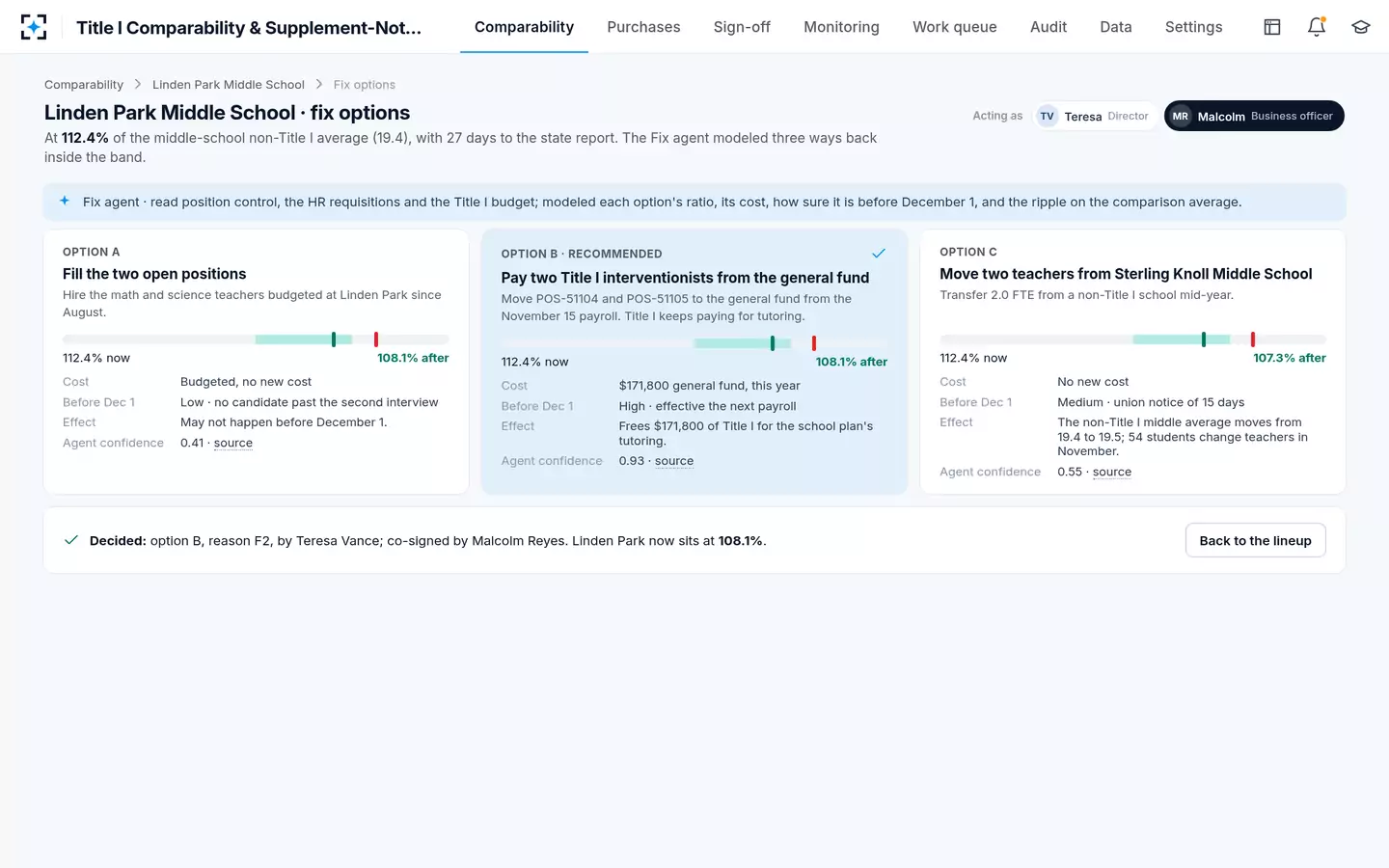Click the Fix agent sparkle icon
The image size is (1389, 868).
pyautogui.click(x=65, y=202)
